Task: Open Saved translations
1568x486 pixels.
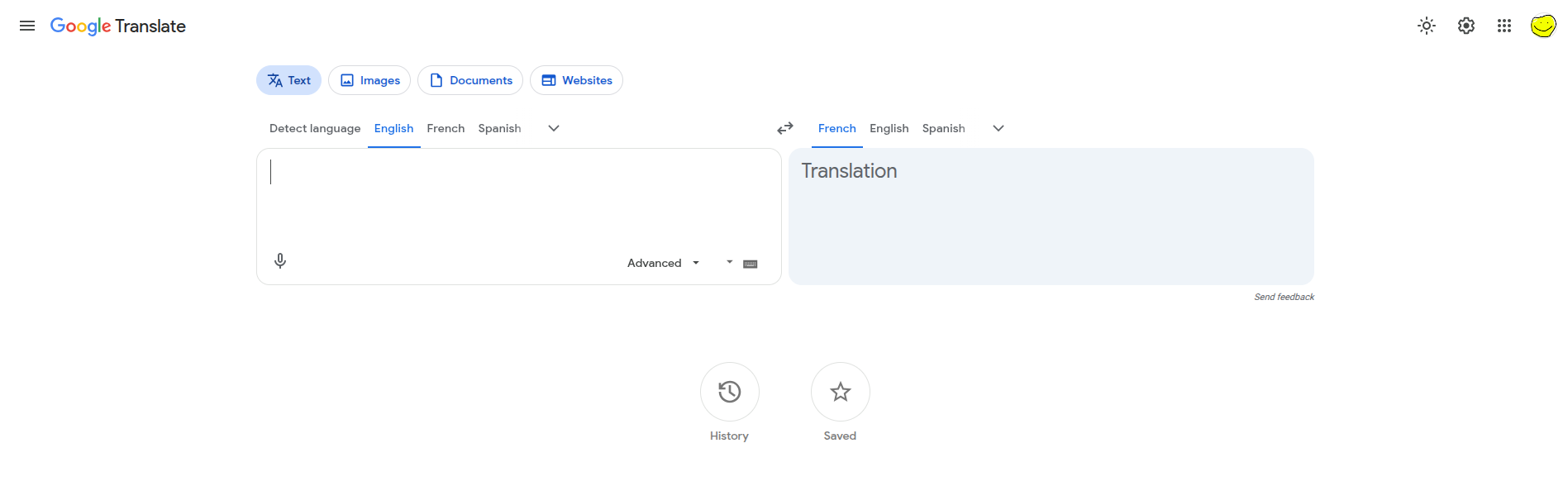Action: pos(841,392)
